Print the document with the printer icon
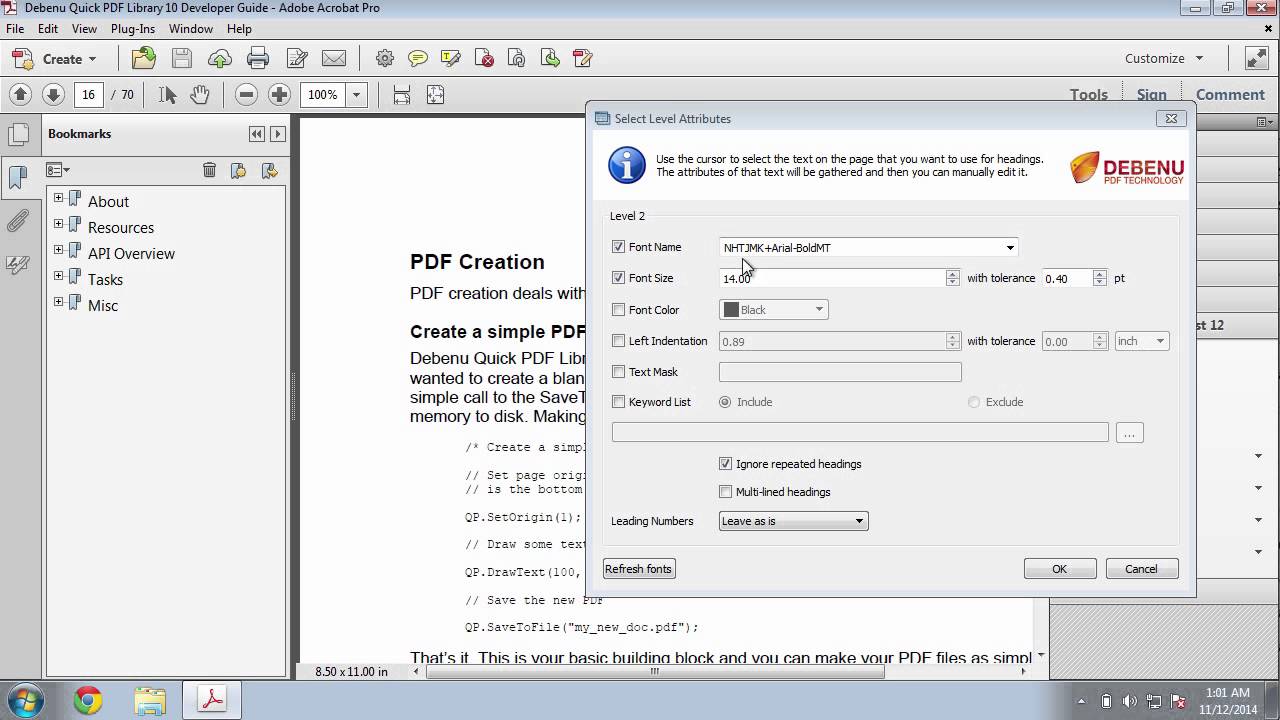The image size is (1280, 720). pos(258,58)
